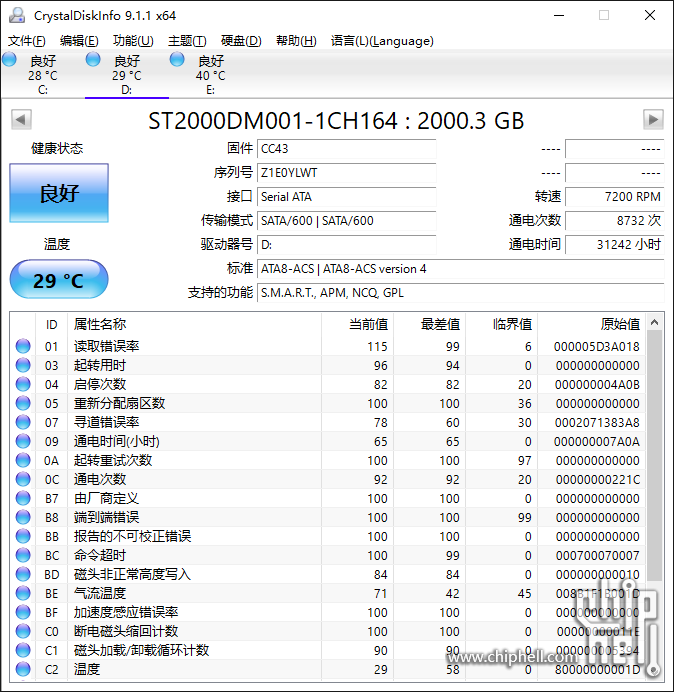
Task: Click the transfer mode field SATA/600
Action: [x=346, y=220]
